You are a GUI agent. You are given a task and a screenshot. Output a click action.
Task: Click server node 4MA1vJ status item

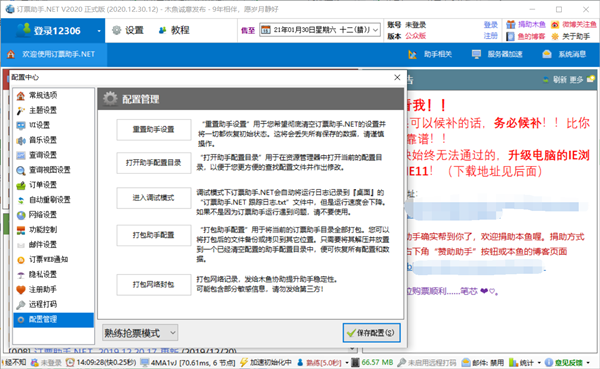[188, 362]
